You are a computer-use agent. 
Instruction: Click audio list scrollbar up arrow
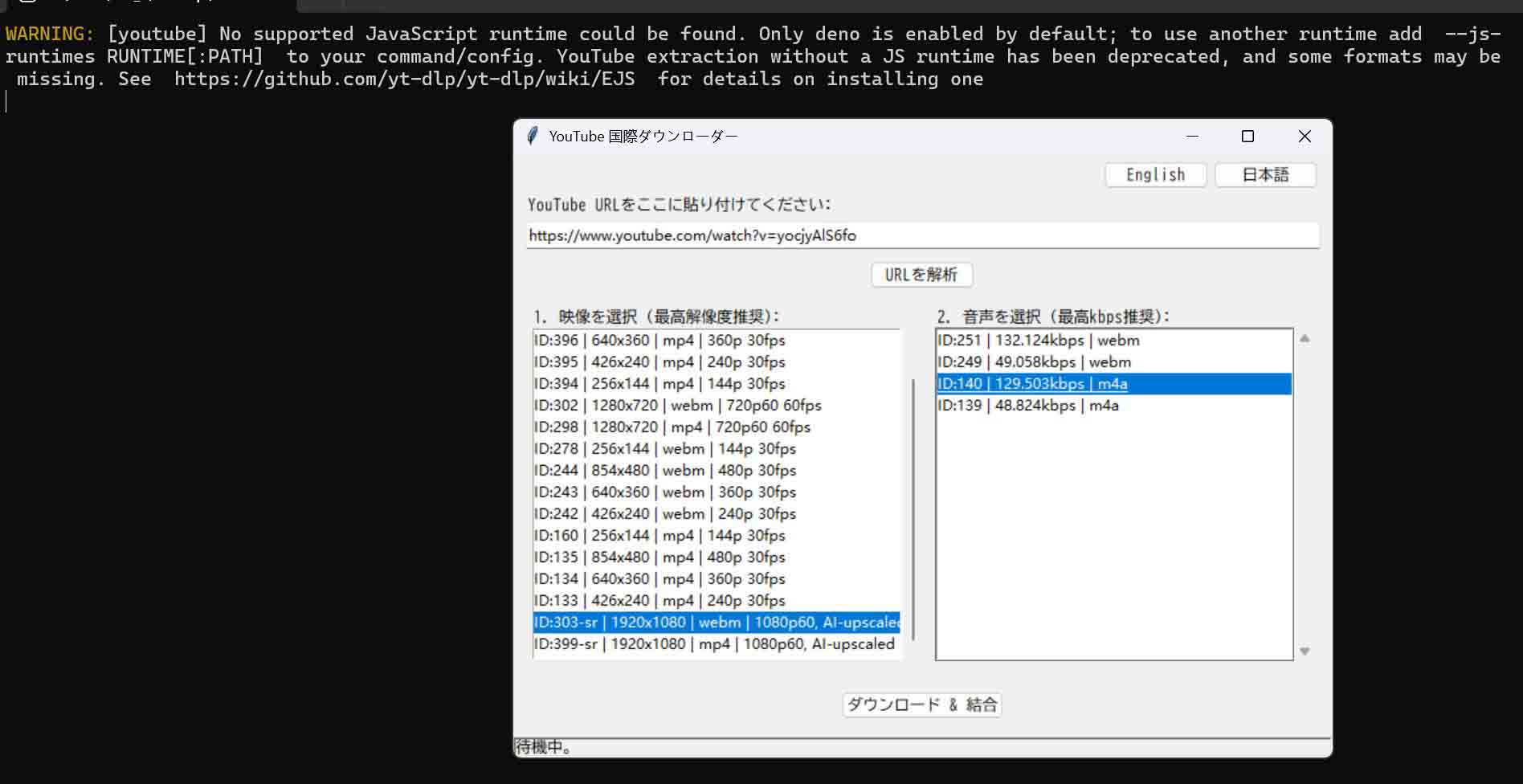coord(1305,339)
